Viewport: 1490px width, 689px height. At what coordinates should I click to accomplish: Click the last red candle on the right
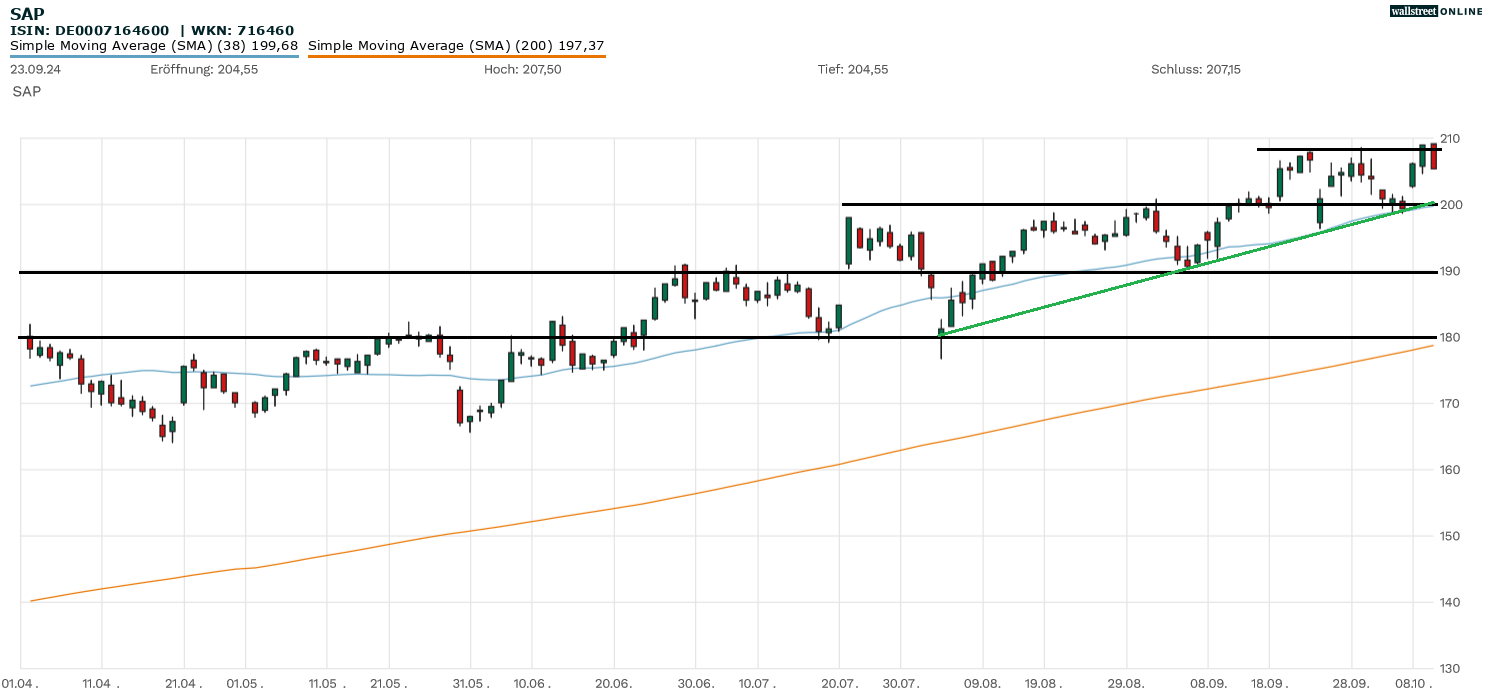tap(1433, 155)
